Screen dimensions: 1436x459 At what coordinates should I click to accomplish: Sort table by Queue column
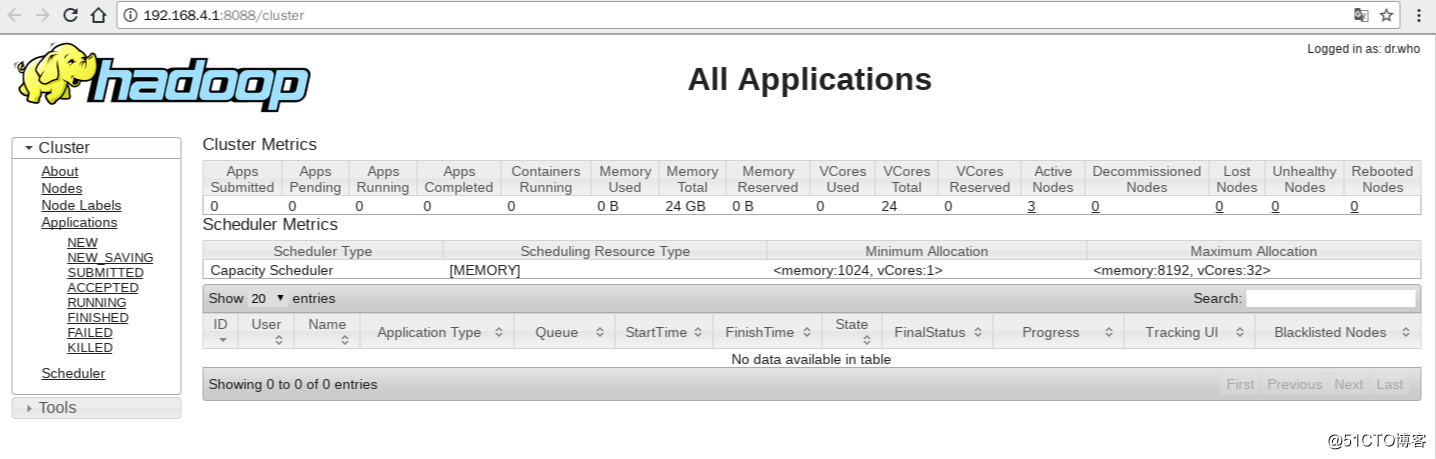click(x=564, y=332)
